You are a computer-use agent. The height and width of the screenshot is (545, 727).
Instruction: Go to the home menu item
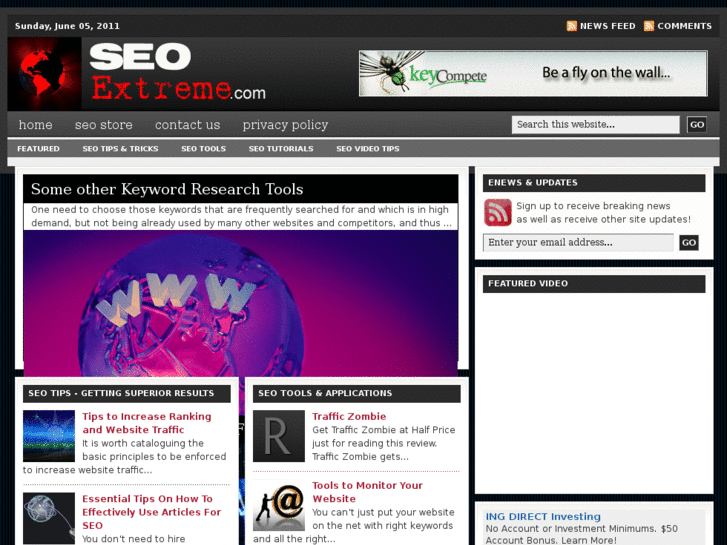pyautogui.click(x=35, y=125)
